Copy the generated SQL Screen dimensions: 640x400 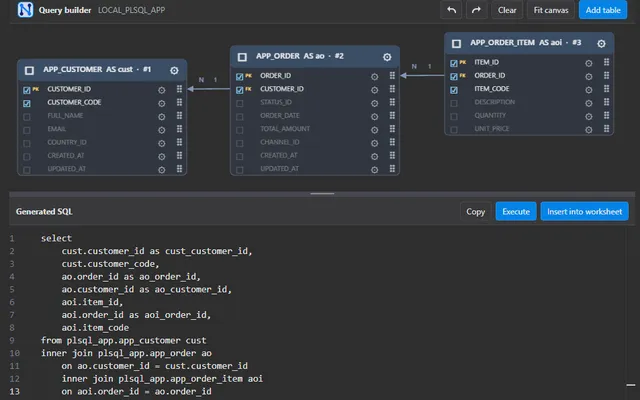click(x=476, y=211)
